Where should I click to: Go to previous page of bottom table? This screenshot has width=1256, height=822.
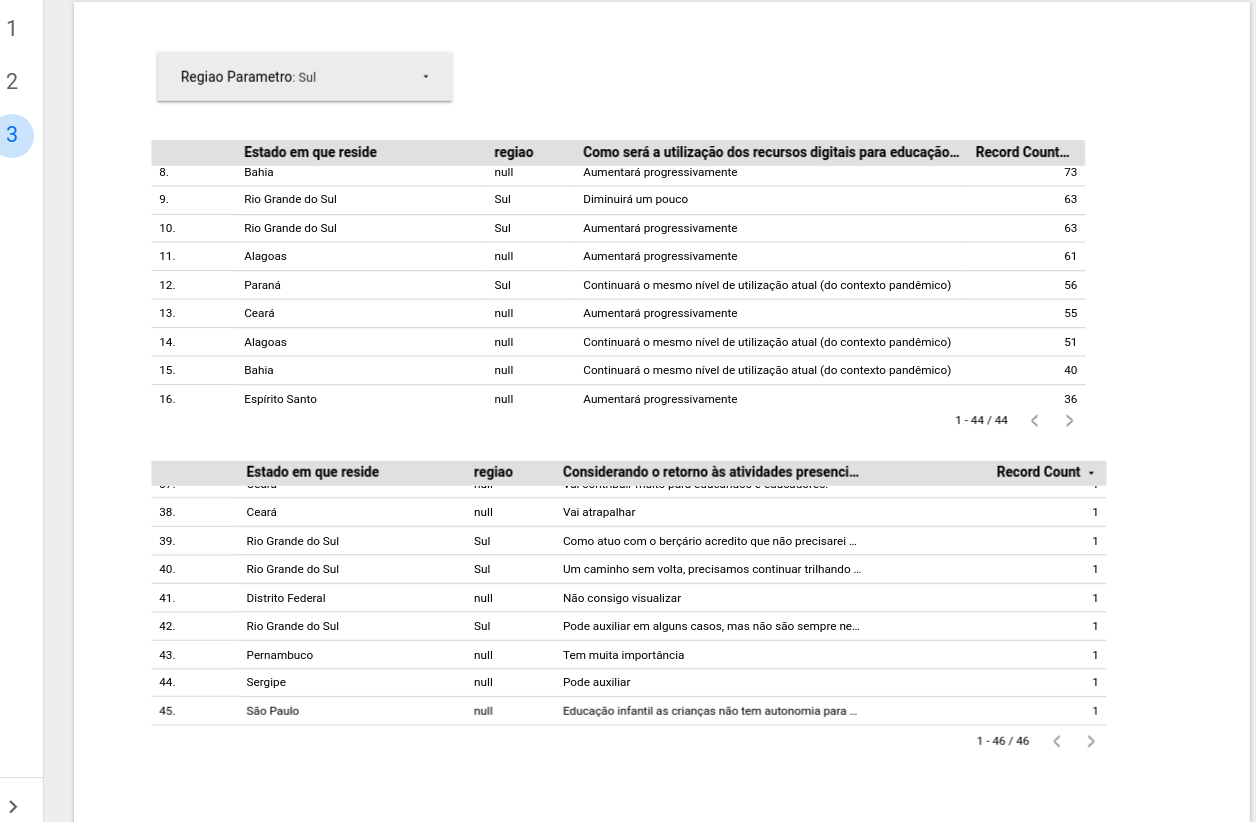[x=1057, y=741]
